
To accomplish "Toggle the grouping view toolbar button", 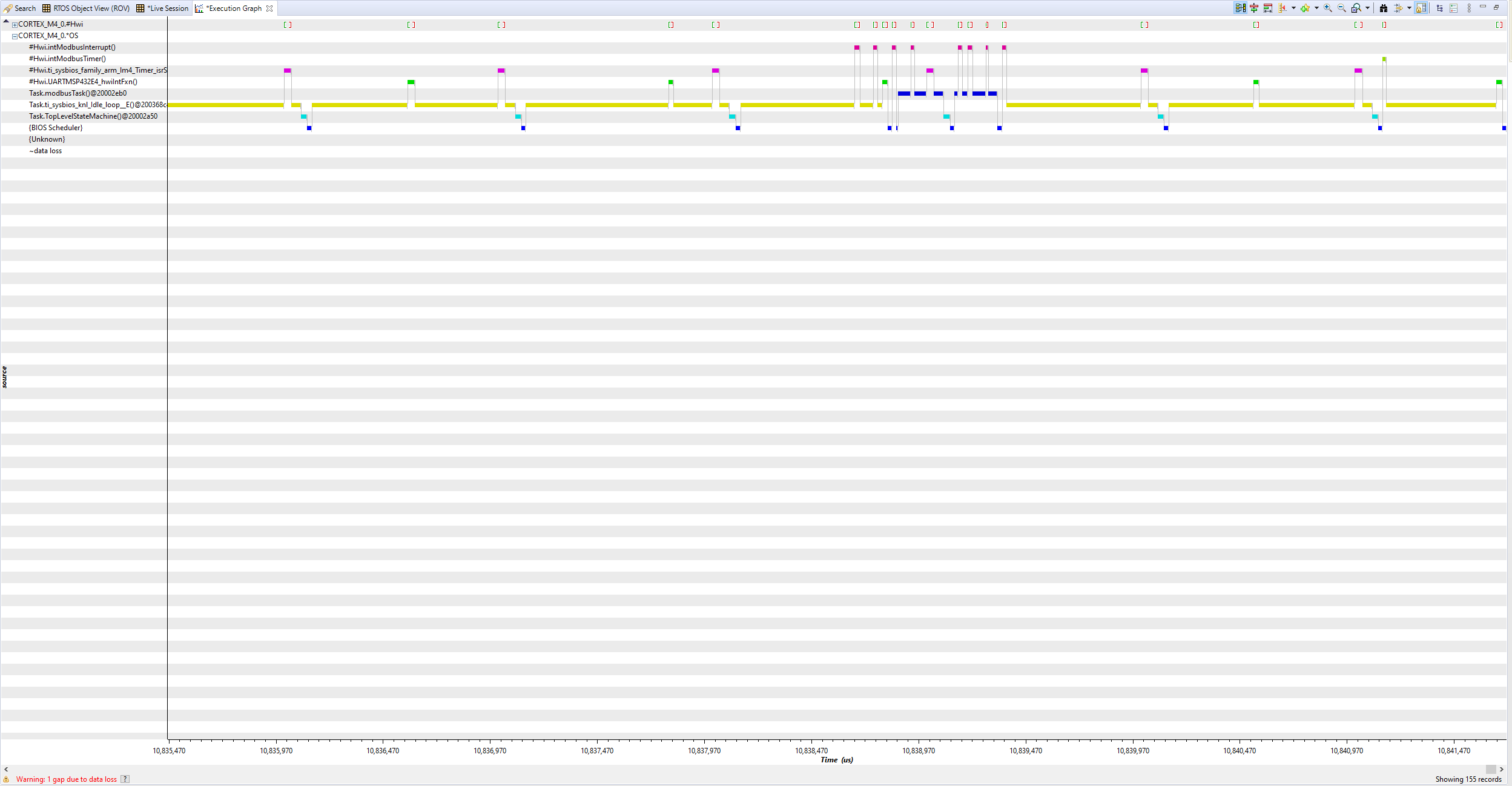I will point(1240,8).
